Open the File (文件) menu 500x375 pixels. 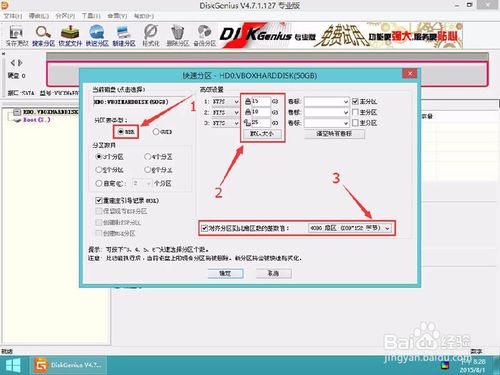point(12,16)
